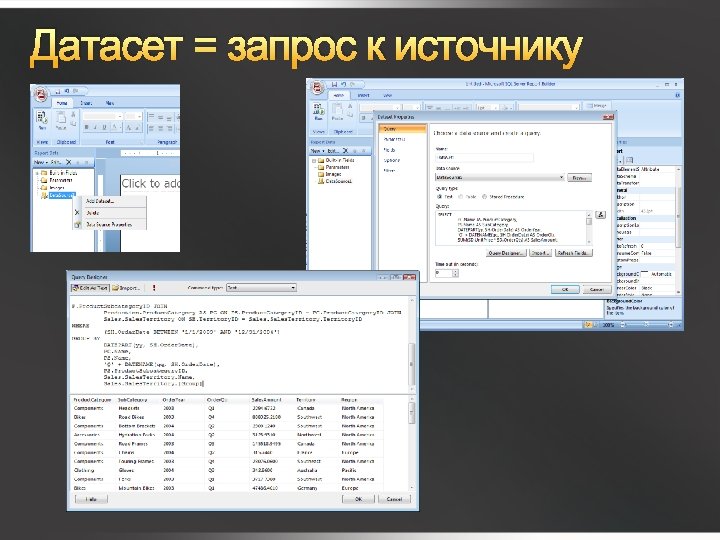
Task: Click X delete icon in context-menu screenshot Report Data toolbar
Action: tap(69, 162)
